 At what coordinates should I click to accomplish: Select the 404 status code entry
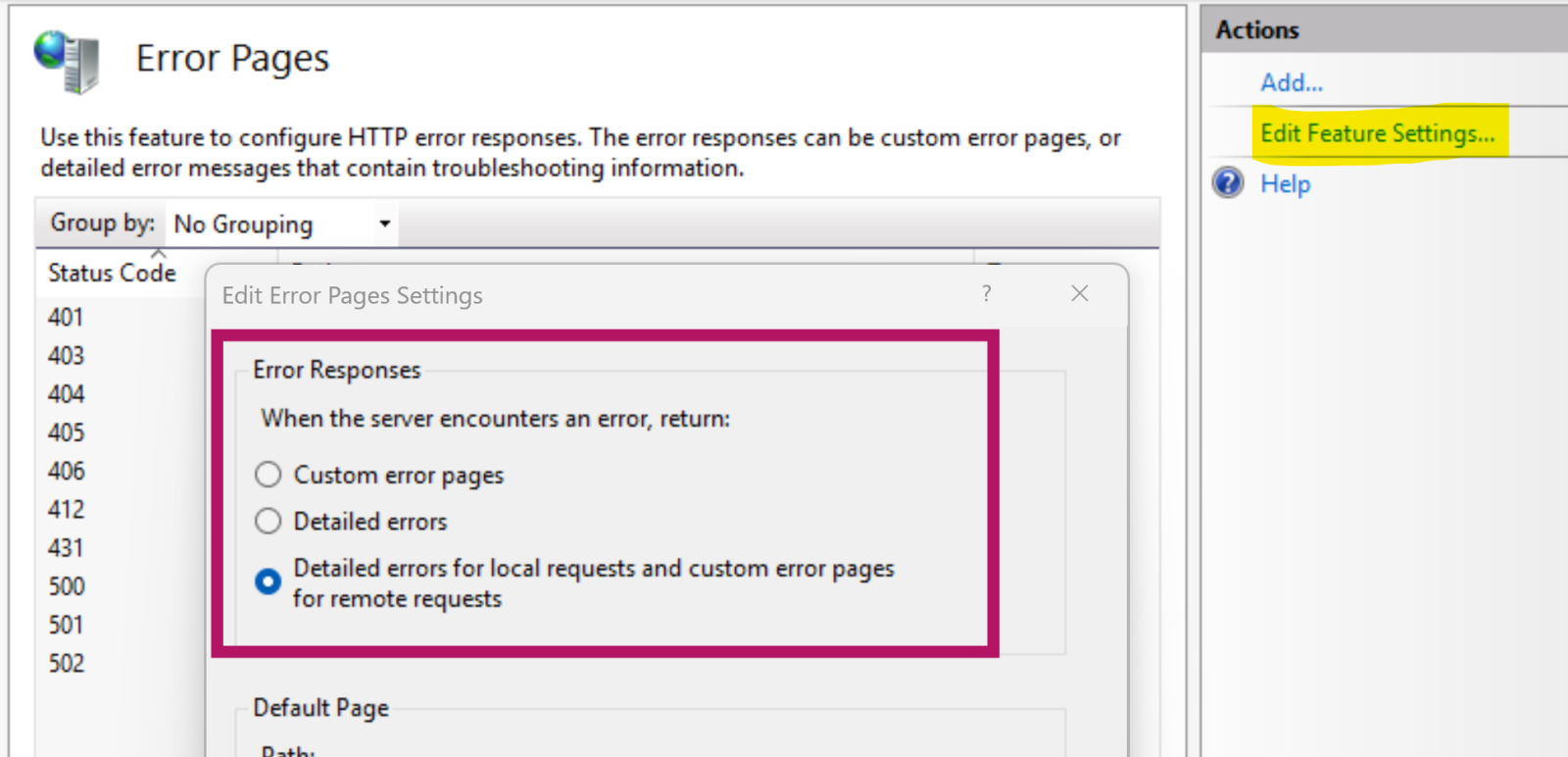point(66,394)
